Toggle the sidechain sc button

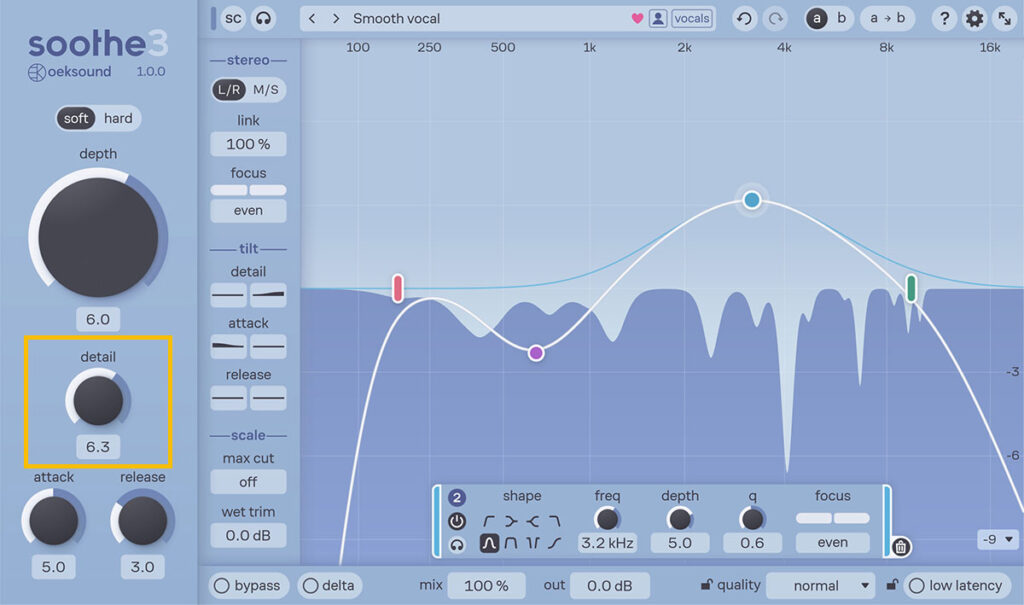pos(233,18)
